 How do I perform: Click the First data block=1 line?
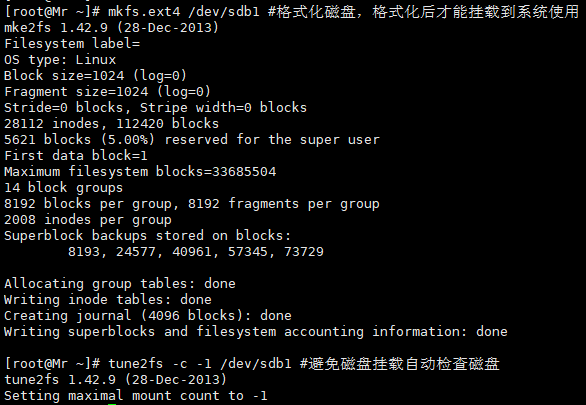click(x=76, y=156)
